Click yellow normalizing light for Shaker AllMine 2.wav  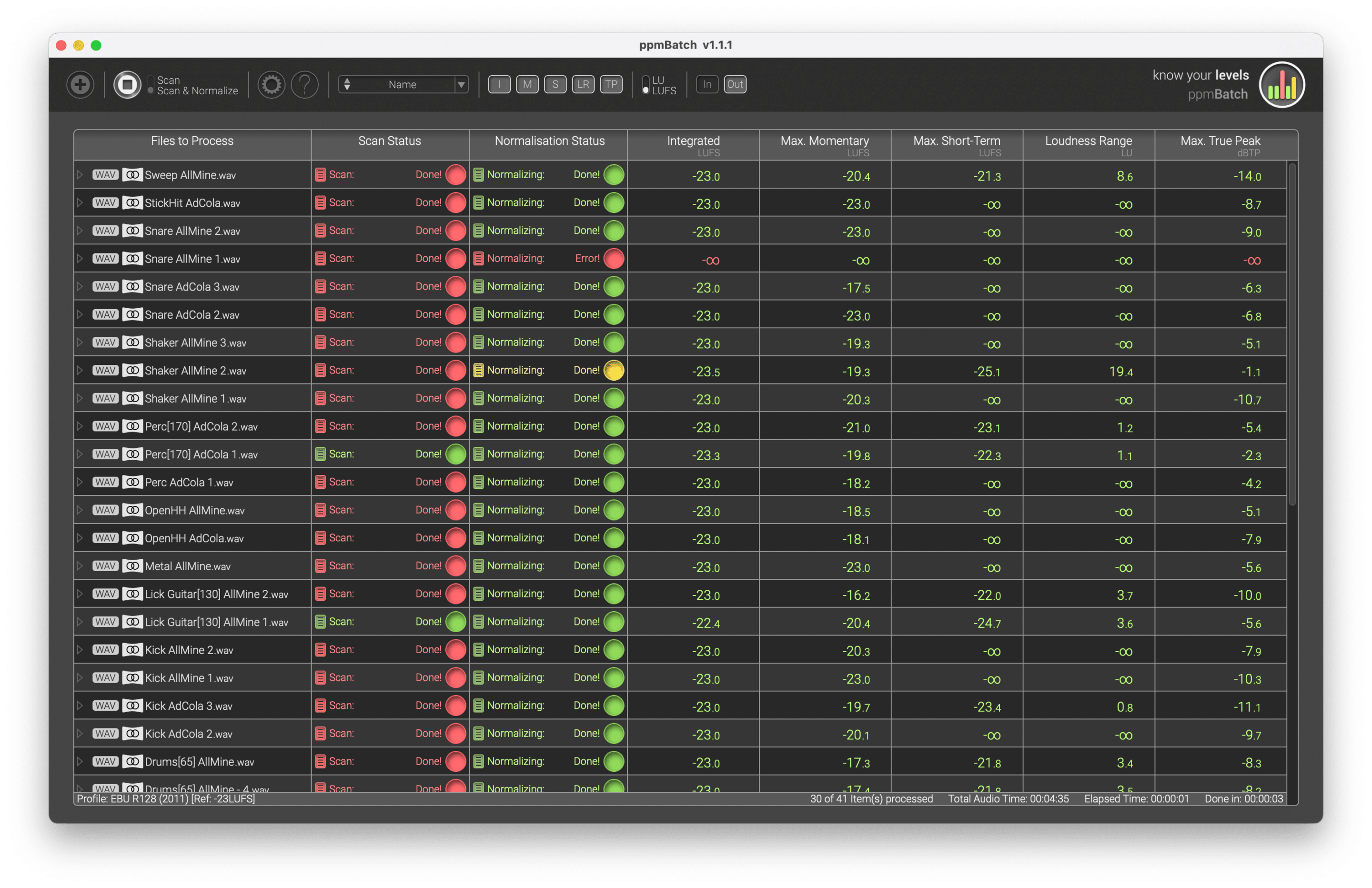(x=614, y=370)
